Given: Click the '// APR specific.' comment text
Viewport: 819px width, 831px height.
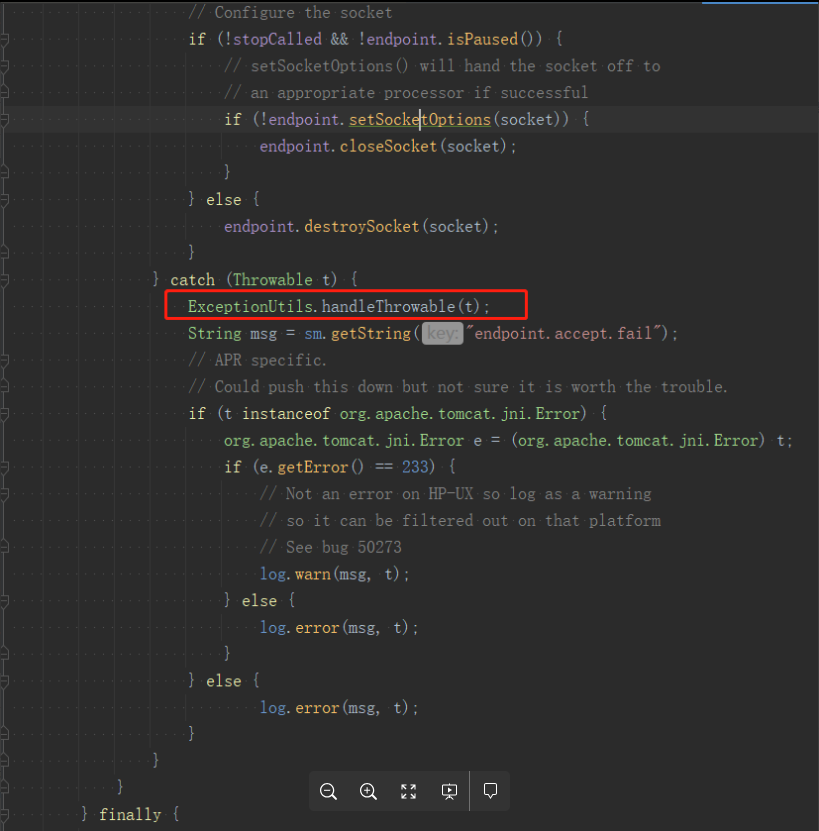Looking at the screenshot, I should pyautogui.click(x=258, y=360).
